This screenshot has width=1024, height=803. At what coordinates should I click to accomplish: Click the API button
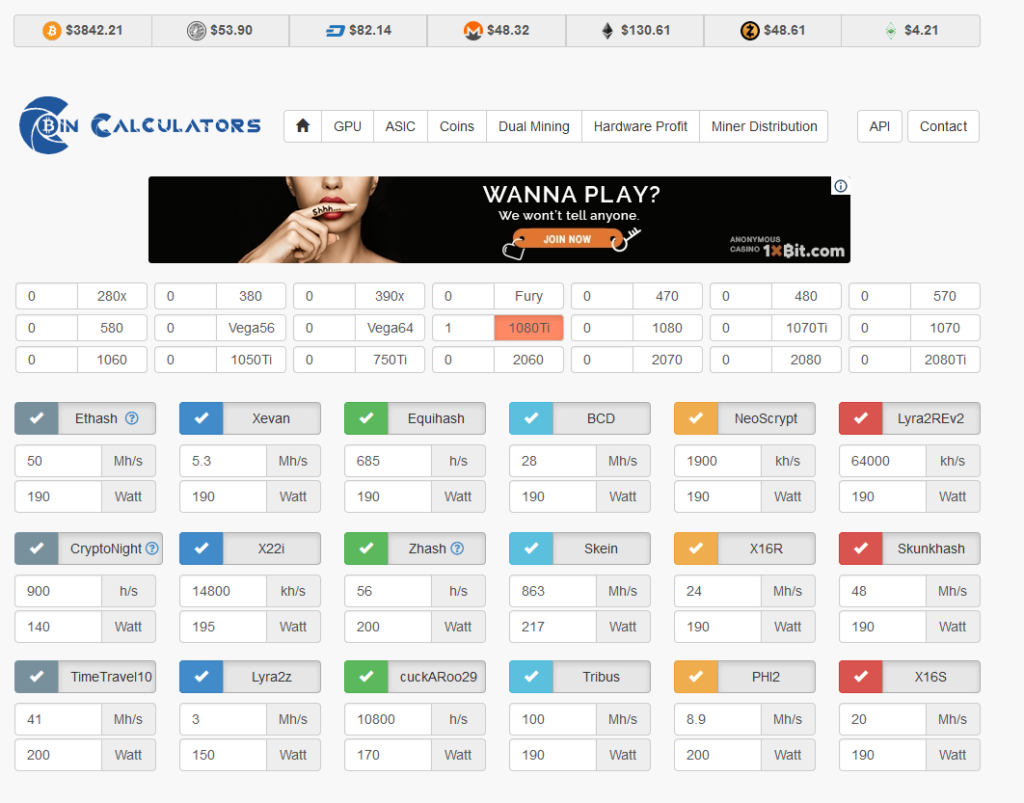(879, 126)
